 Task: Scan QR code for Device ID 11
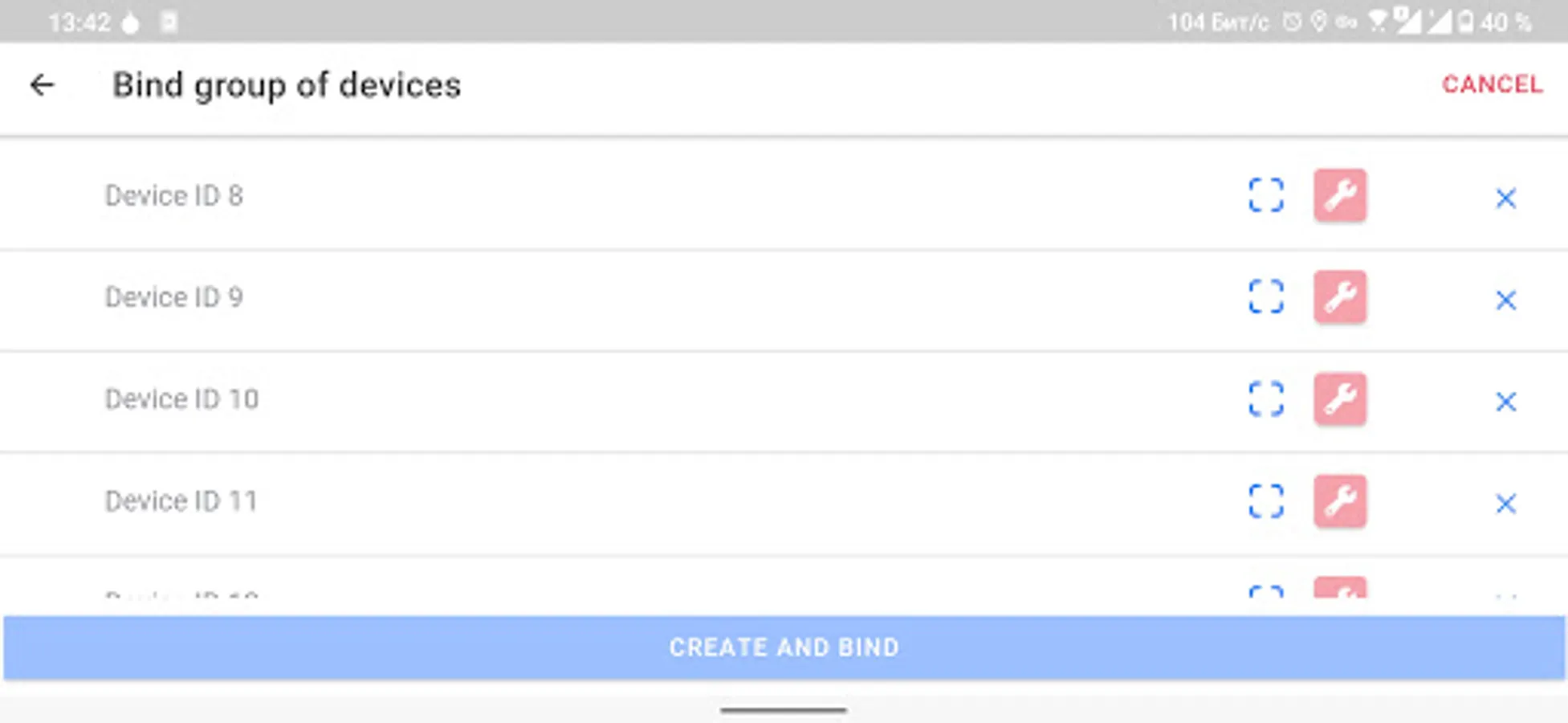pyautogui.click(x=1266, y=501)
